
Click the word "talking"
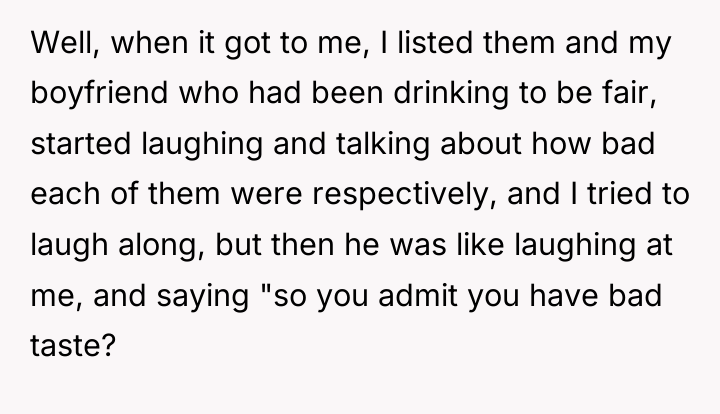[383, 144]
